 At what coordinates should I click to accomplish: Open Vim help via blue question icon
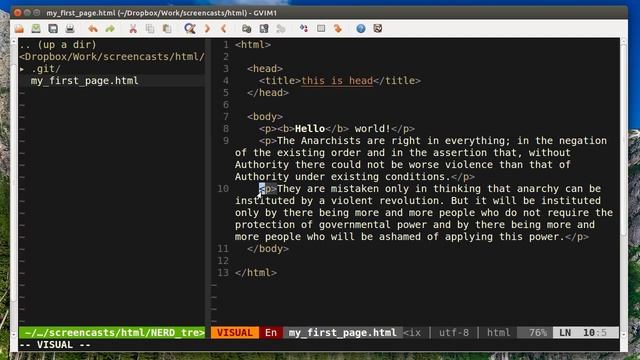tap(360, 29)
